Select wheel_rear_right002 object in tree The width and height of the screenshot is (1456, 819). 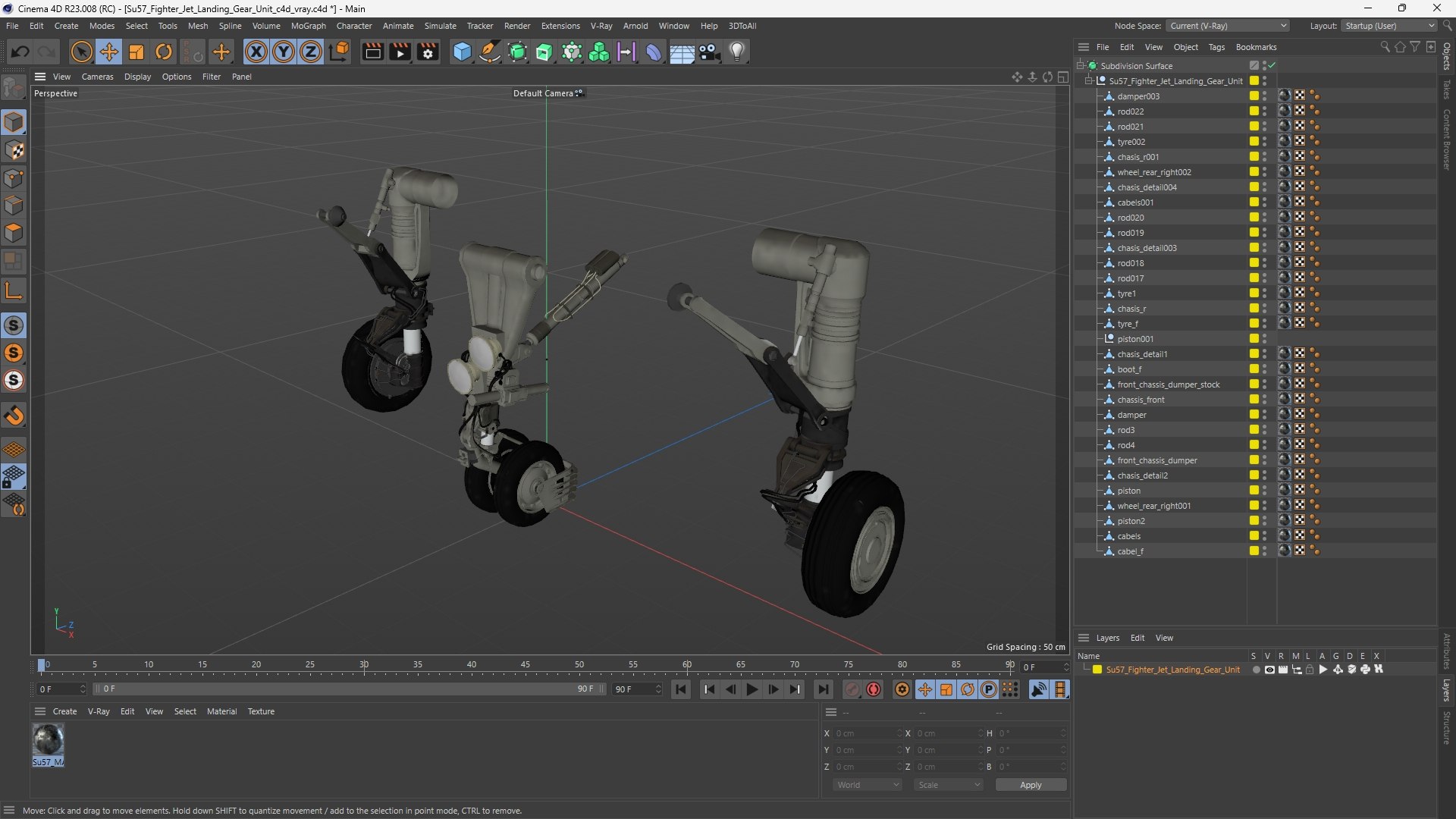coord(1153,172)
